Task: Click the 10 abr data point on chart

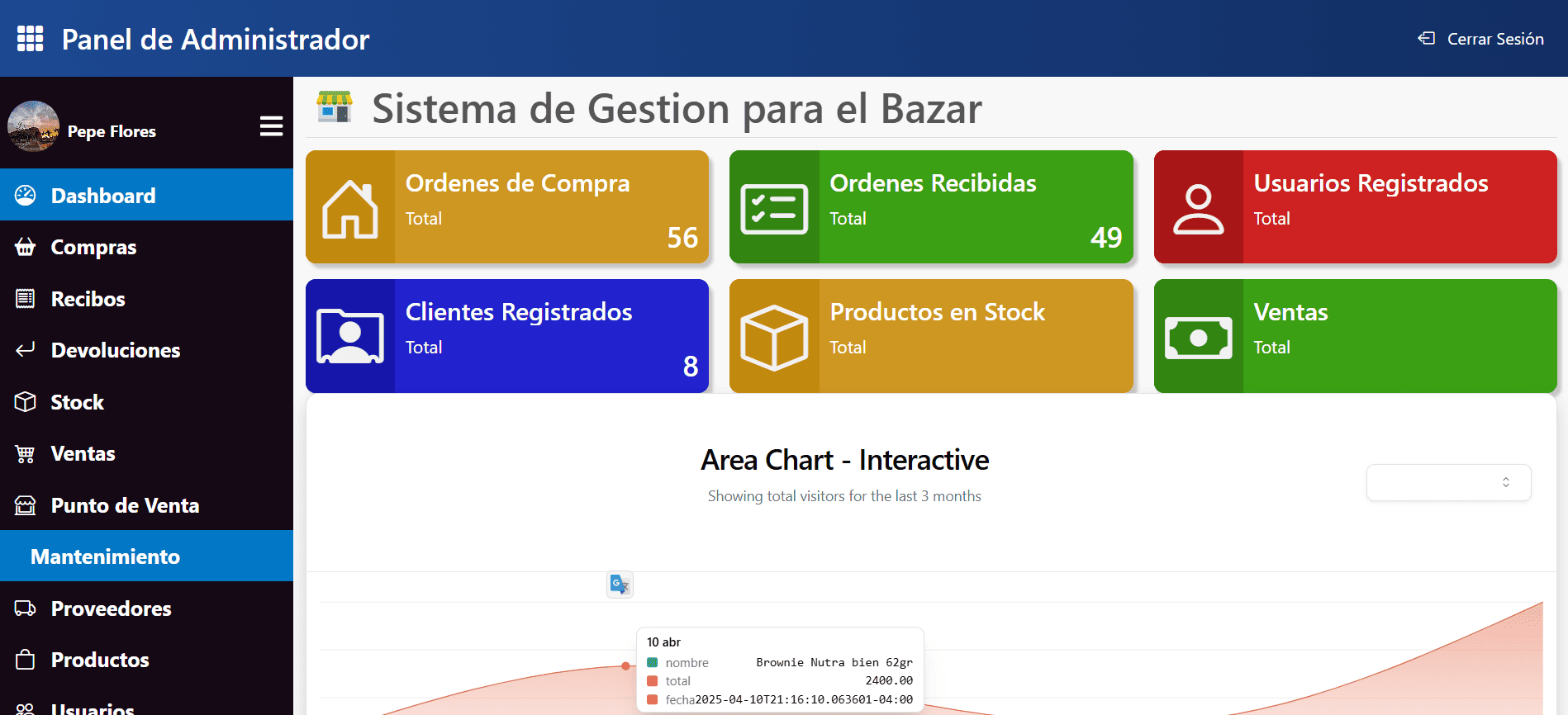Action: (625, 665)
